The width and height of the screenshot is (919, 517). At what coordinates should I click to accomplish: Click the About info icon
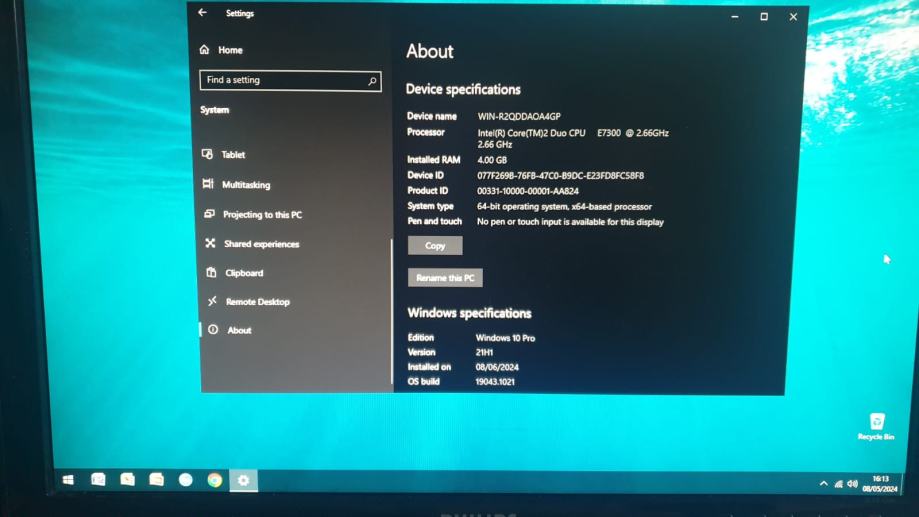coord(213,329)
